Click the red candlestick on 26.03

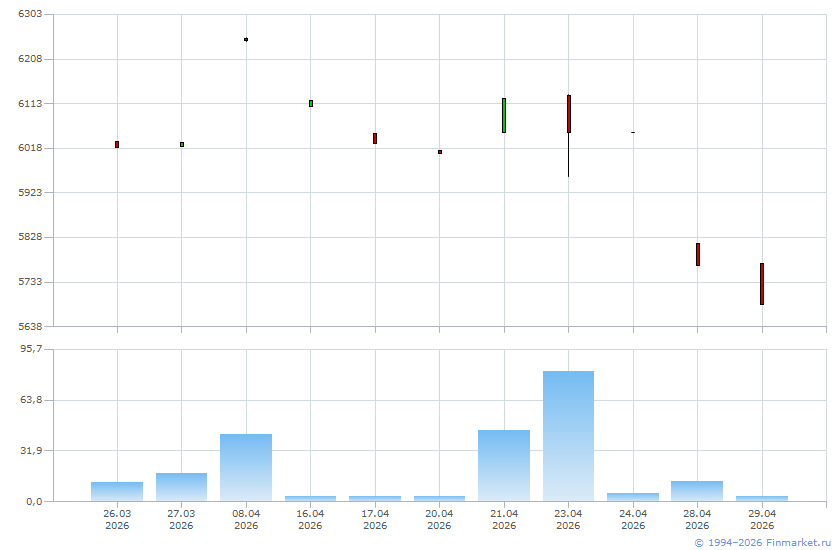[117, 145]
